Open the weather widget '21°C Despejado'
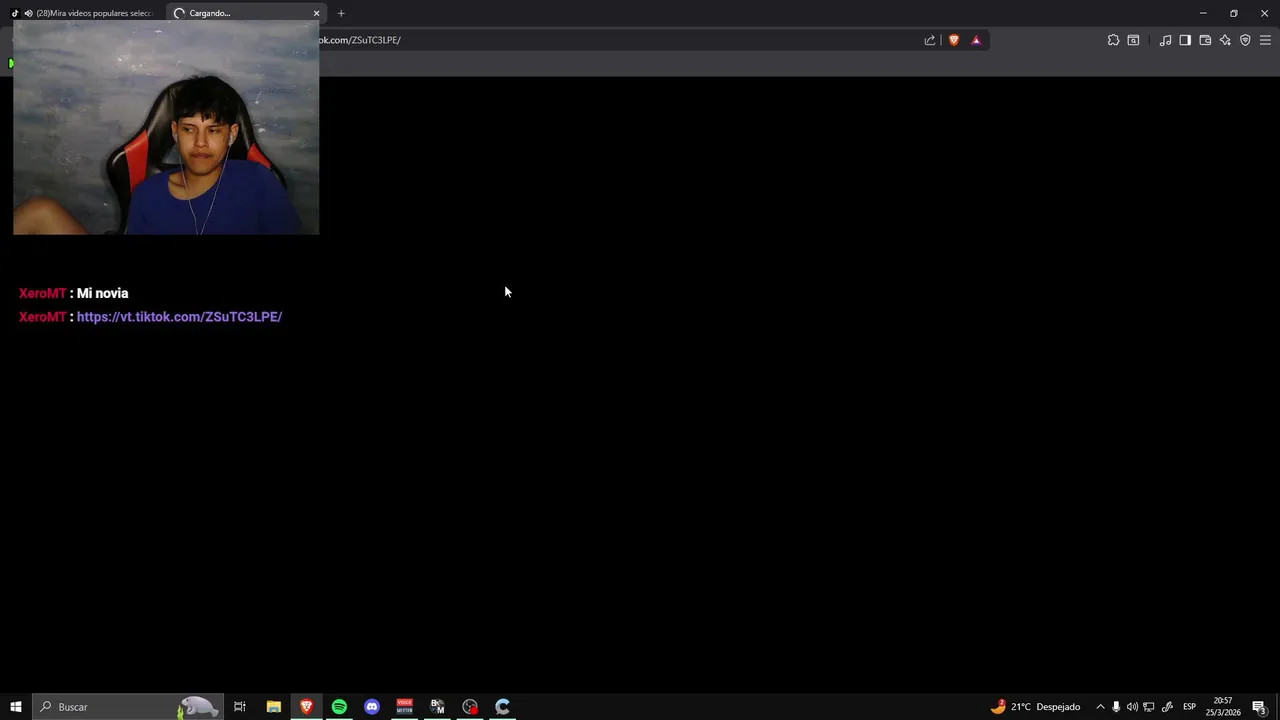 (1035, 707)
